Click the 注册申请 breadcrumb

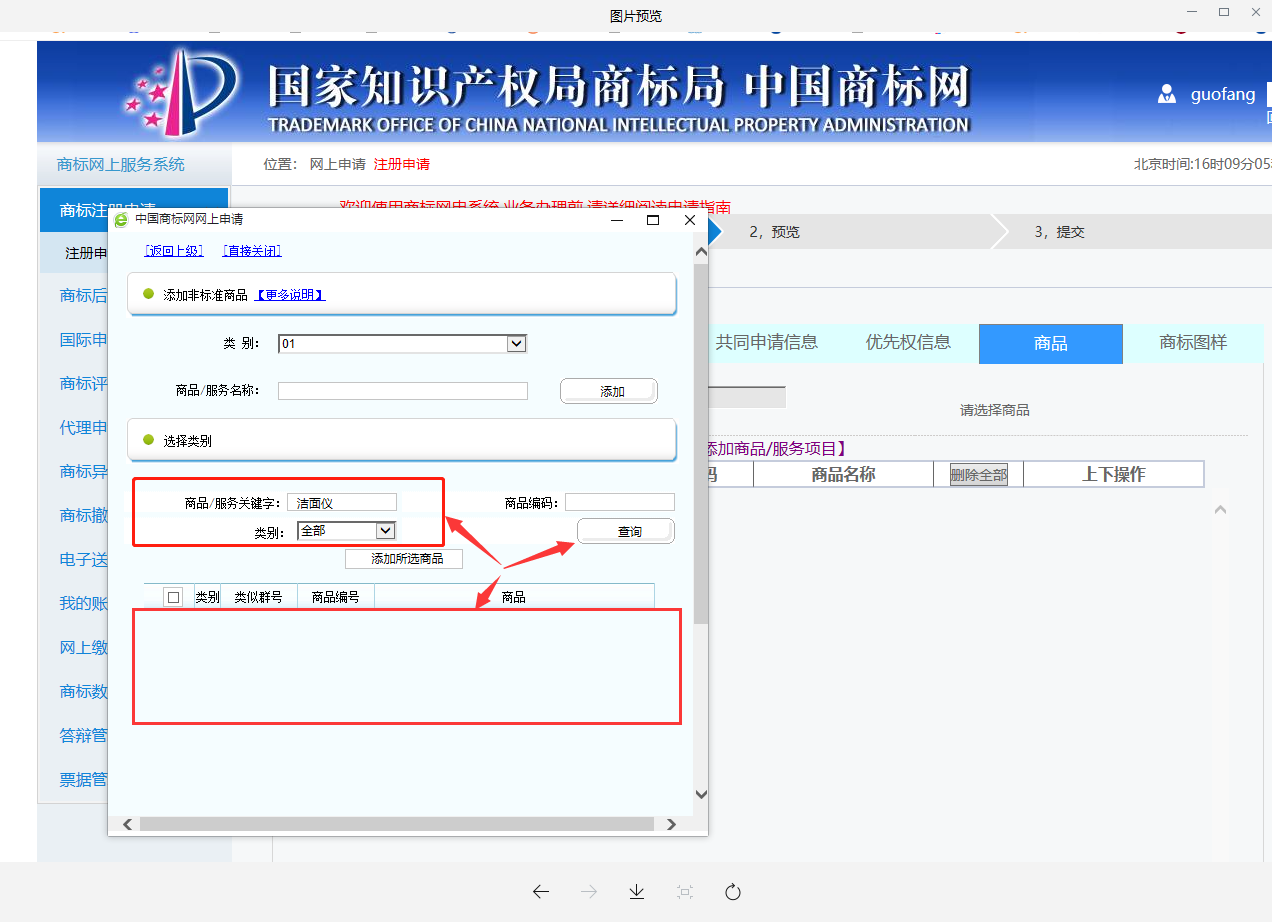[x=402, y=164]
